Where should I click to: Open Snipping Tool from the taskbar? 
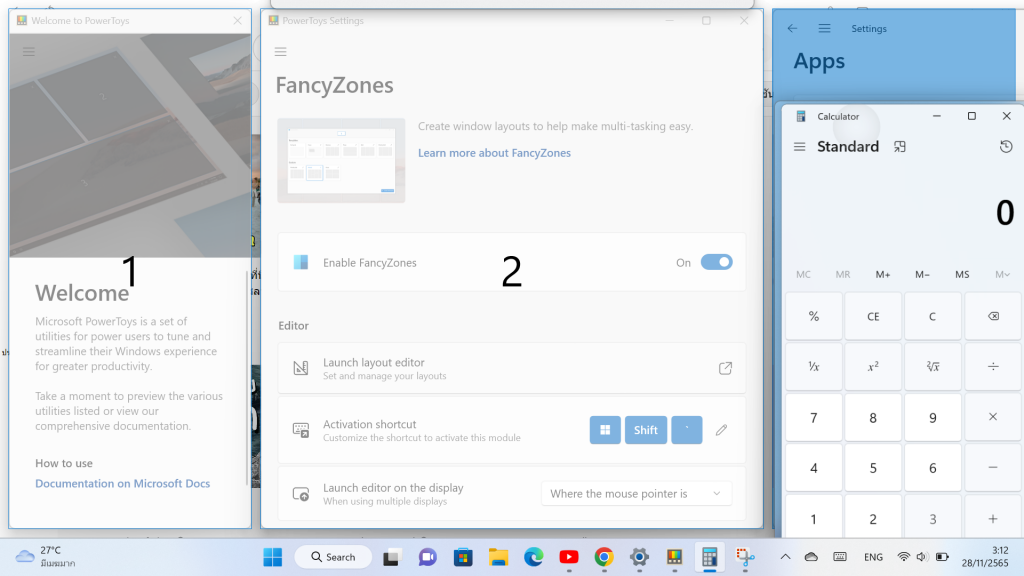tap(745, 557)
